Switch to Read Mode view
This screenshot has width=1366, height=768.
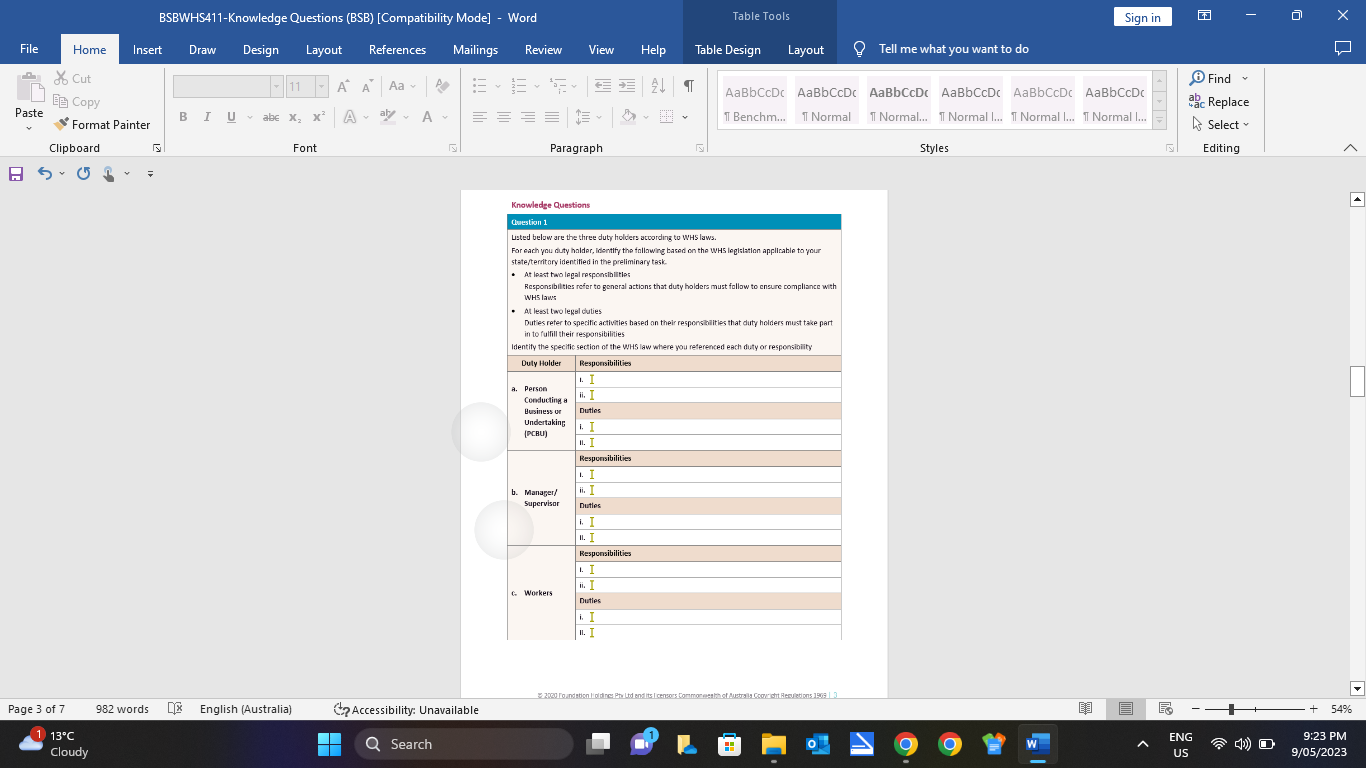pyautogui.click(x=1086, y=709)
